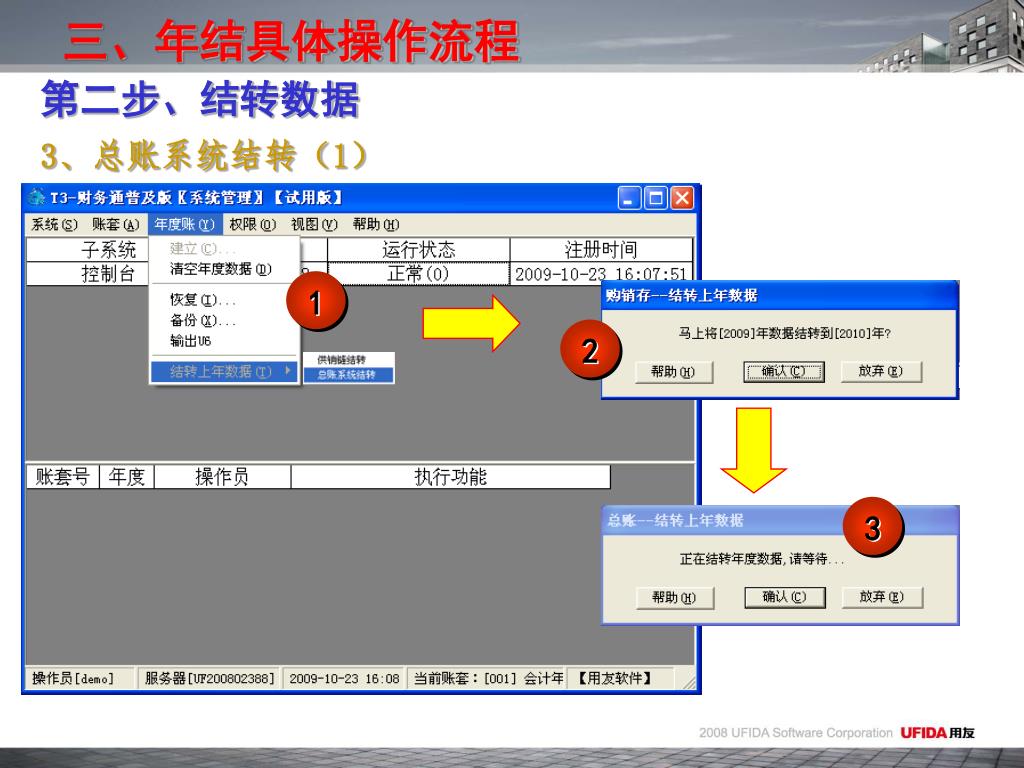The width and height of the screenshot is (1024, 768).
Task: Open the 系统(S) menu
Action: pos(54,225)
